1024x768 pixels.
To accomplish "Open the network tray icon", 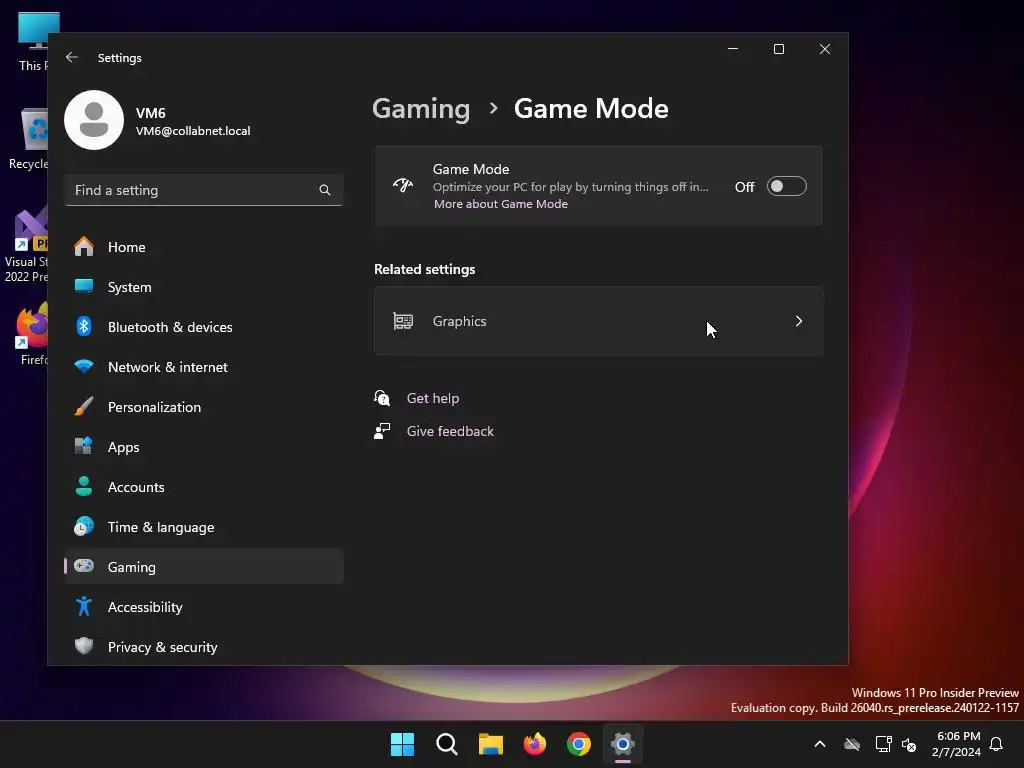I will pyautogui.click(x=884, y=744).
